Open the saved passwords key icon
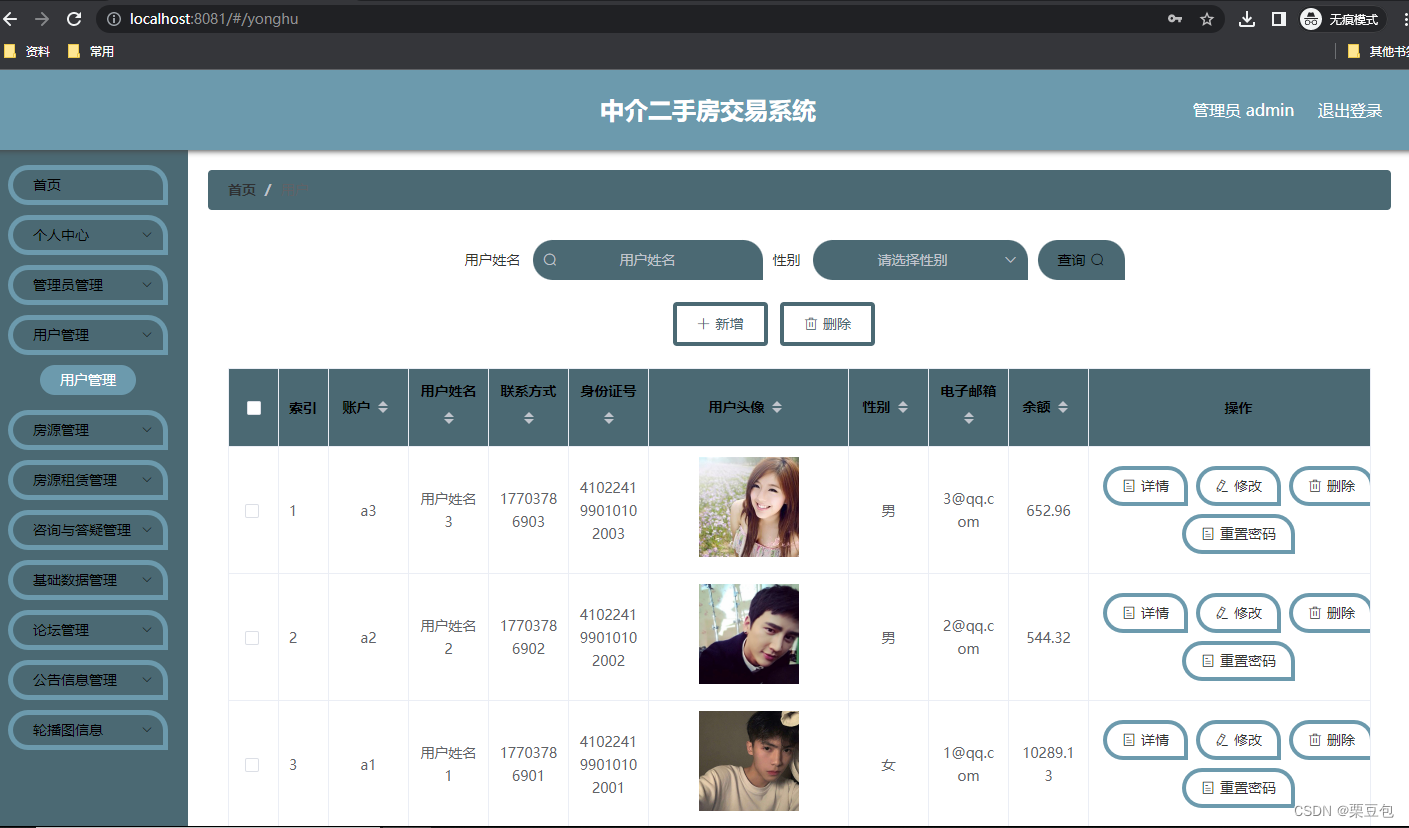Viewport: 1409px width, 828px height. (x=1175, y=19)
